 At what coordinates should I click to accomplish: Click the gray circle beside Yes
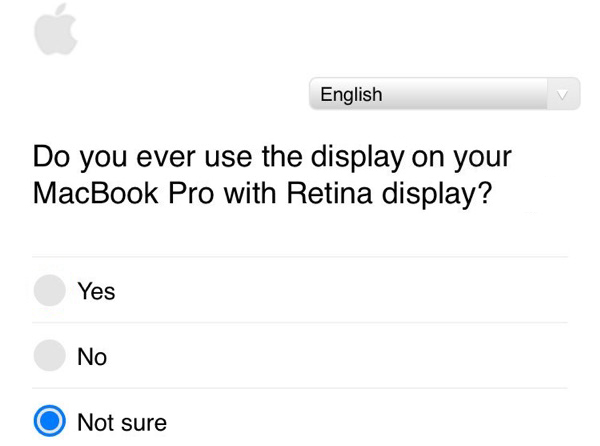(49, 291)
